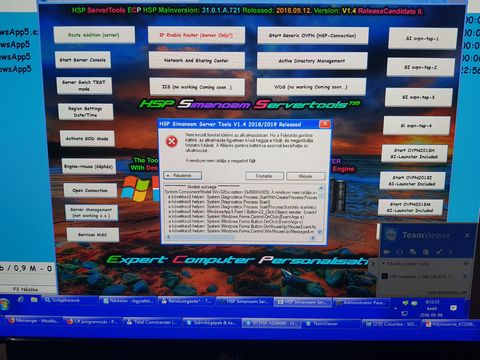Screen dimensions: 480x360
Task: Click Start OVPN2018I SI-Launcher Included
Action: coord(412,181)
